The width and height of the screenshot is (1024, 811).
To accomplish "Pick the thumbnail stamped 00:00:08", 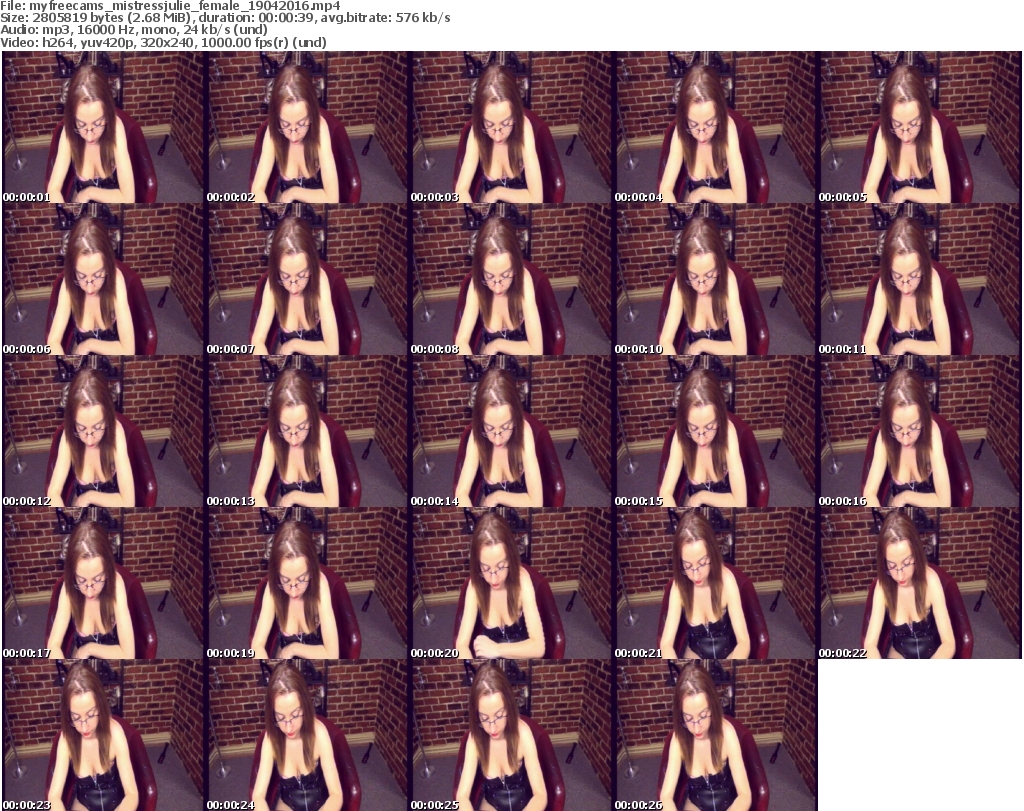I will [511, 279].
